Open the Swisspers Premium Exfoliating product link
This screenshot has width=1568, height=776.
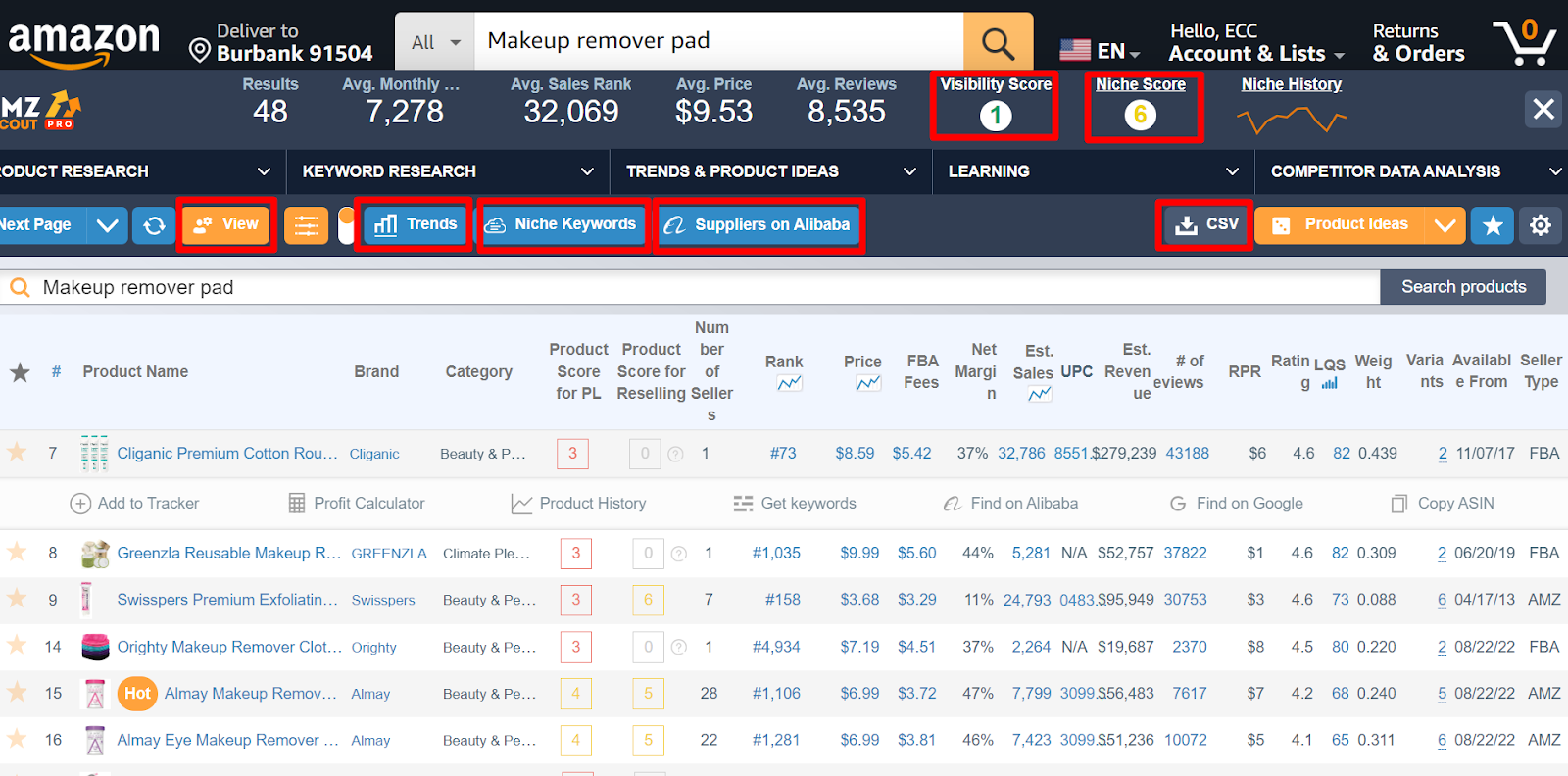click(x=226, y=600)
